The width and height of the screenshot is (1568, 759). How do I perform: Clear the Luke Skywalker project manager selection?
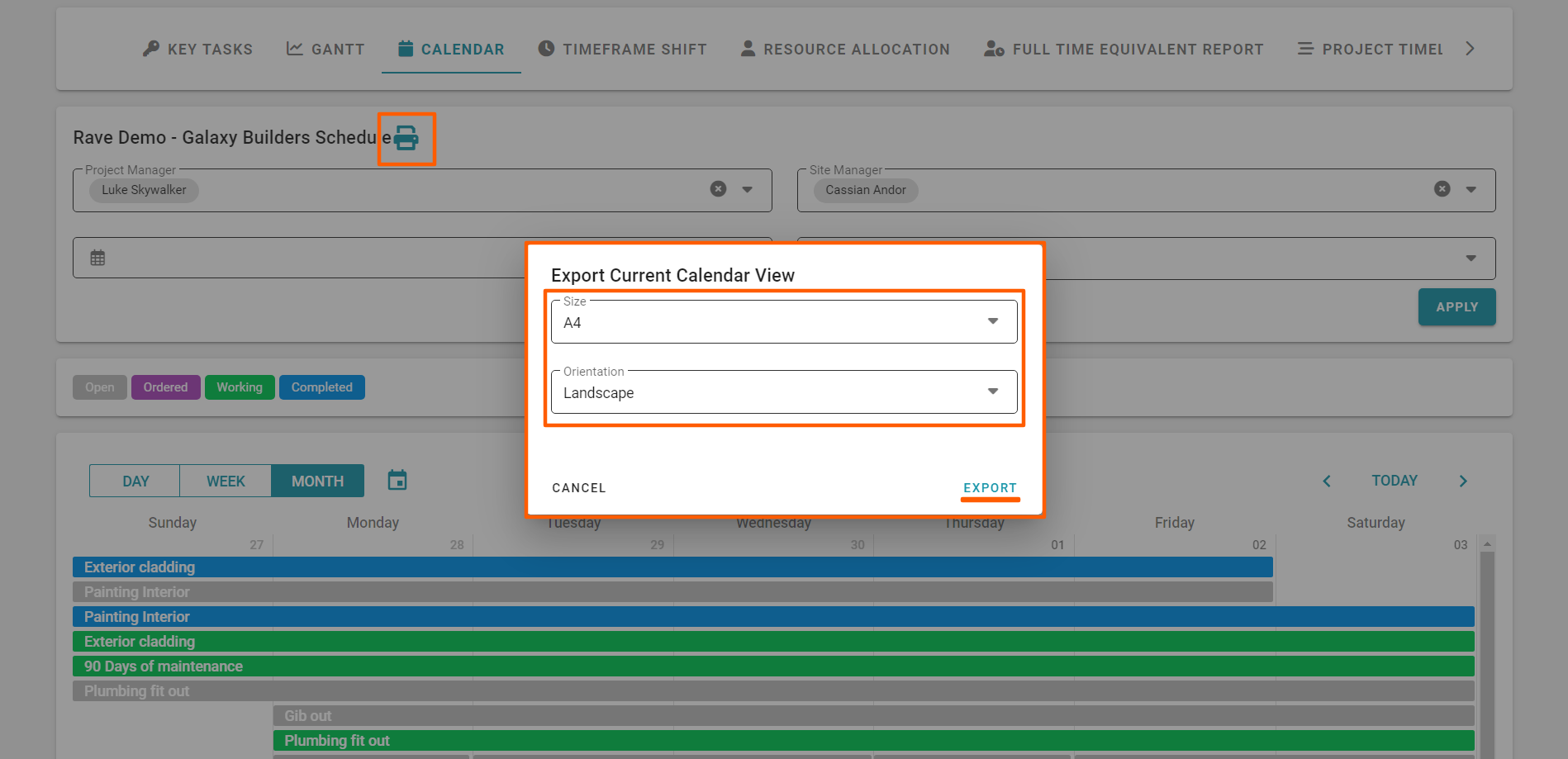[x=718, y=189]
